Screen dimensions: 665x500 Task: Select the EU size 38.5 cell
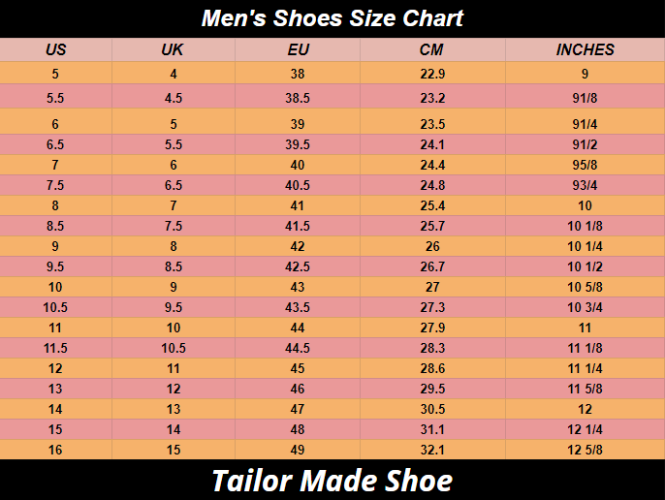(297, 98)
